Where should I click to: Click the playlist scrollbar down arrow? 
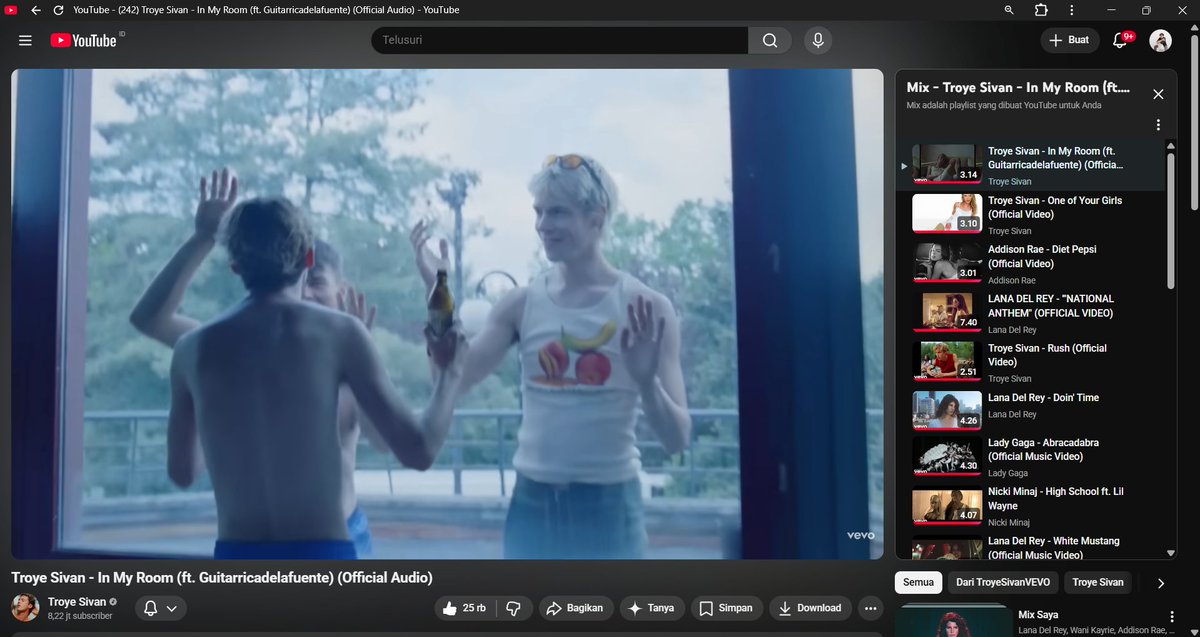[x=1171, y=553]
